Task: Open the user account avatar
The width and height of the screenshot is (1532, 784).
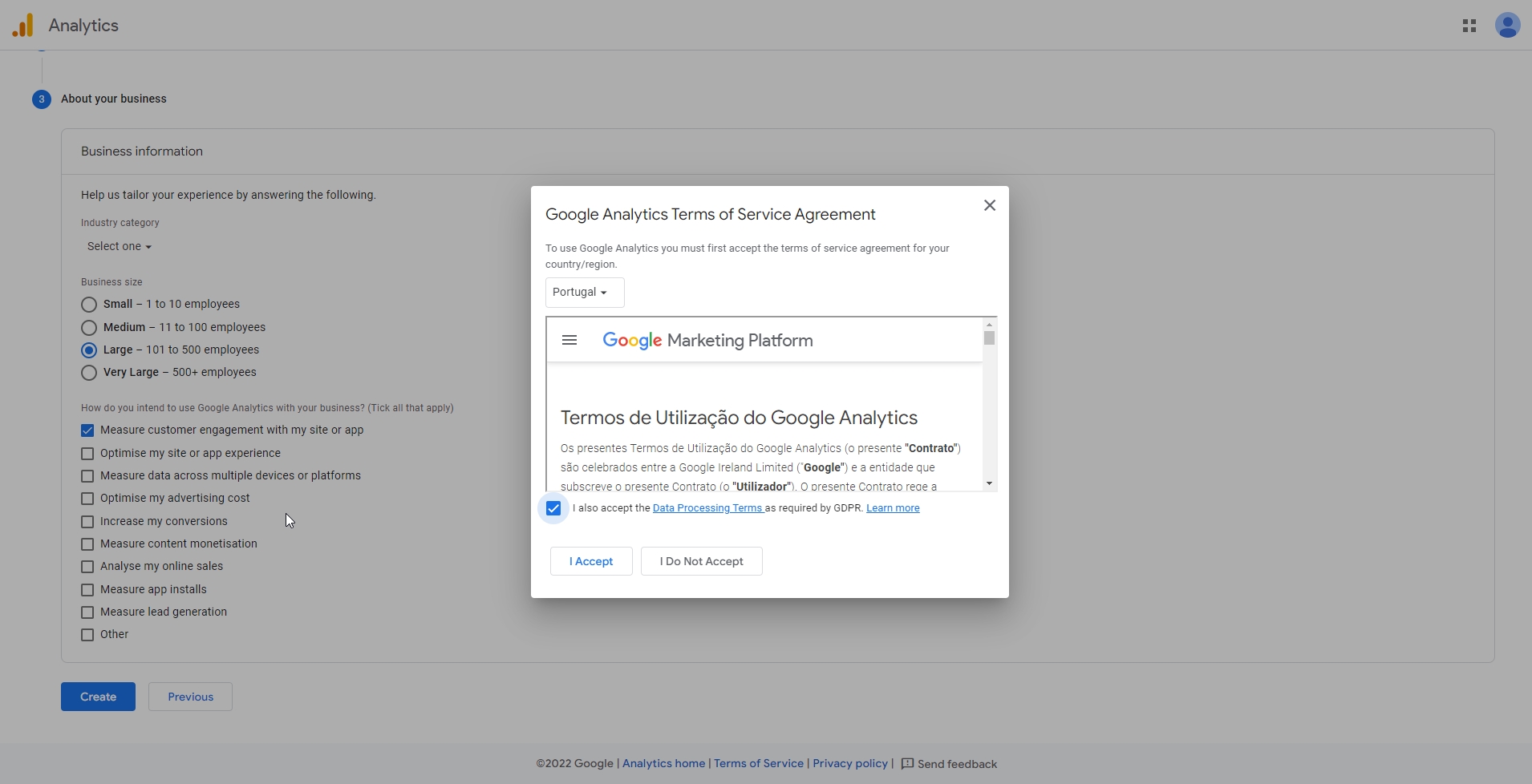Action: click(1508, 26)
